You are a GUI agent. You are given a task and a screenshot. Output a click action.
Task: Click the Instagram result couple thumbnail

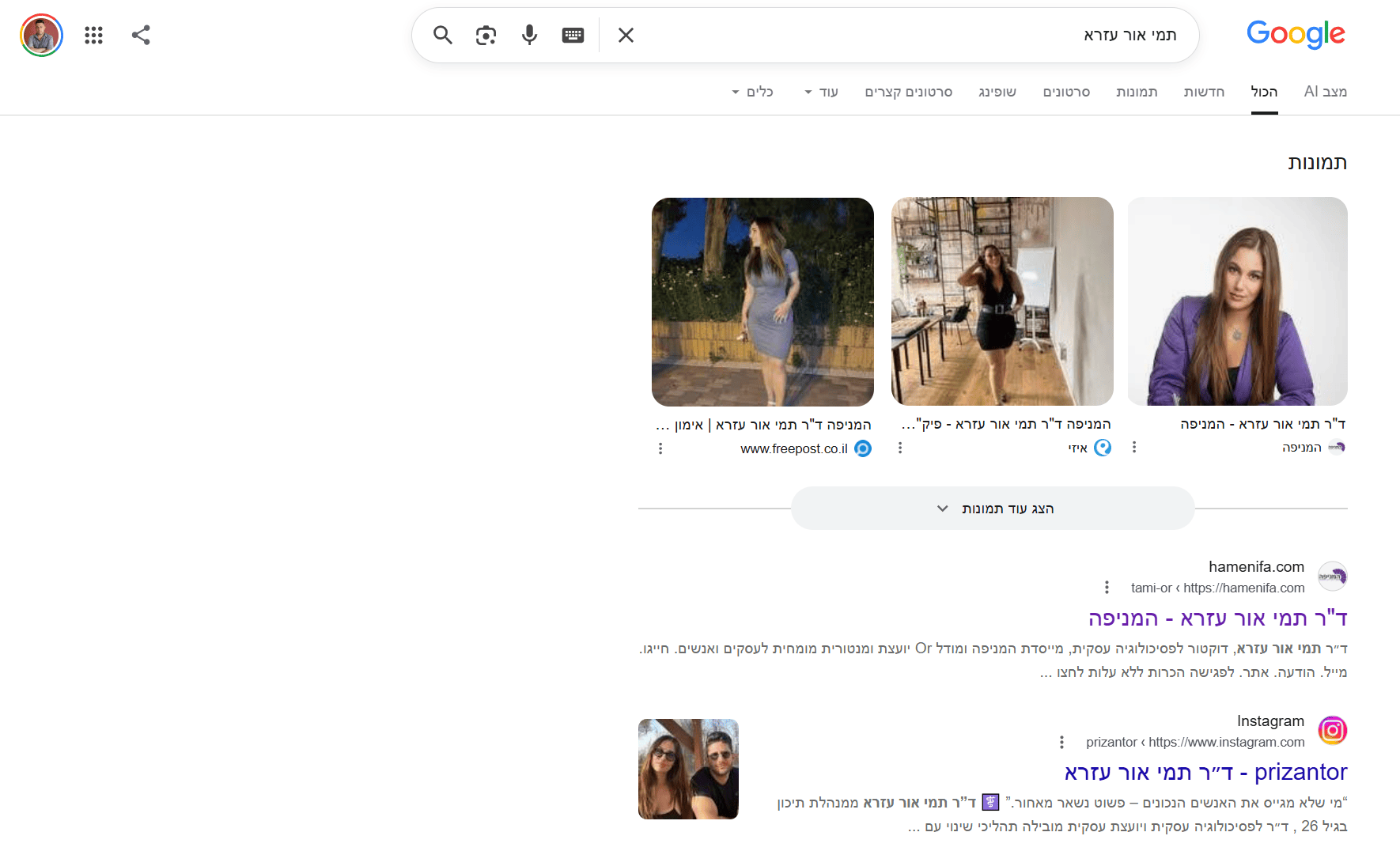tap(688, 769)
